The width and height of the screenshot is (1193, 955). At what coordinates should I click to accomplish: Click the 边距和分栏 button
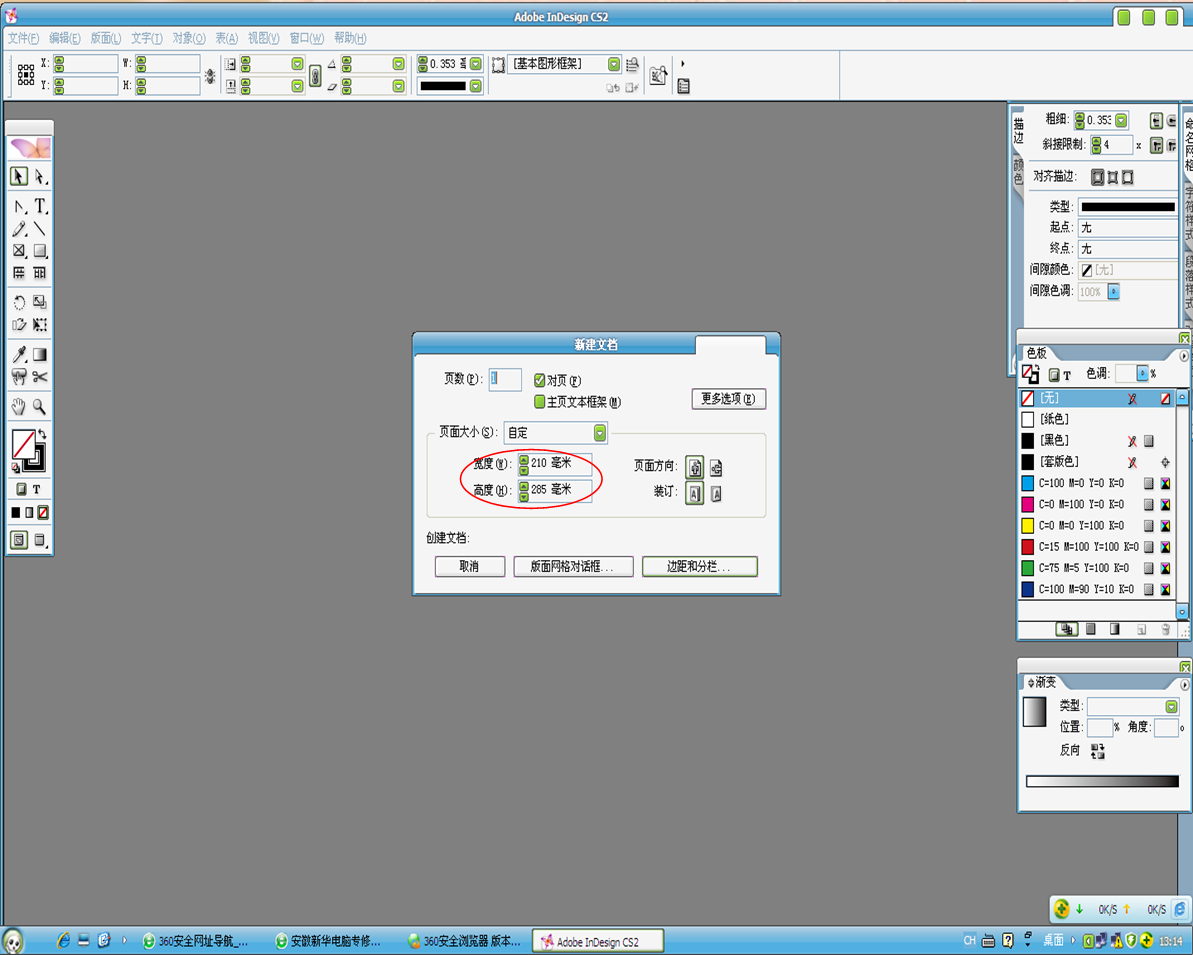[699, 566]
